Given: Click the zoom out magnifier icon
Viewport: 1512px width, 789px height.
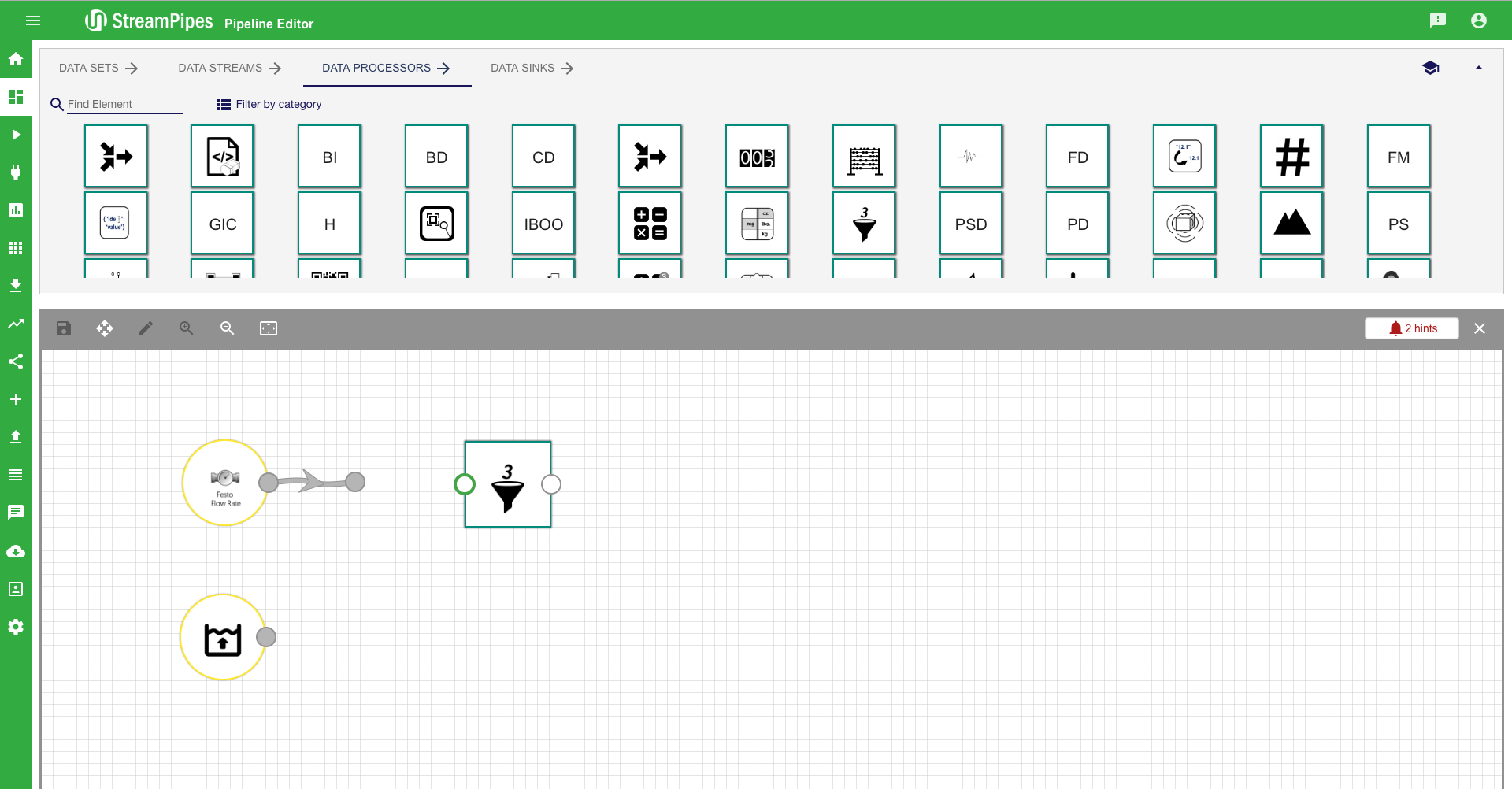Looking at the screenshot, I should click(228, 328).
